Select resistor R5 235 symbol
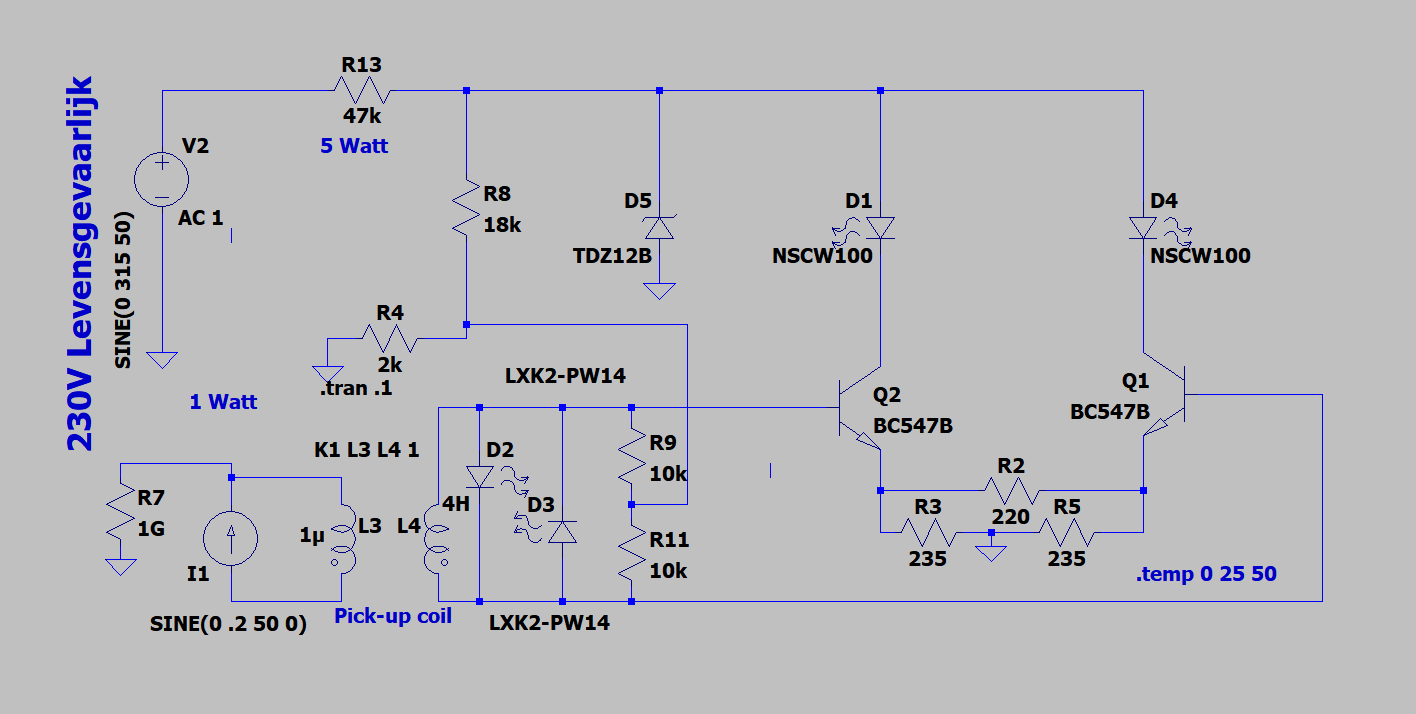This screenshot has height=714, width=1416. click(1066, 532)
